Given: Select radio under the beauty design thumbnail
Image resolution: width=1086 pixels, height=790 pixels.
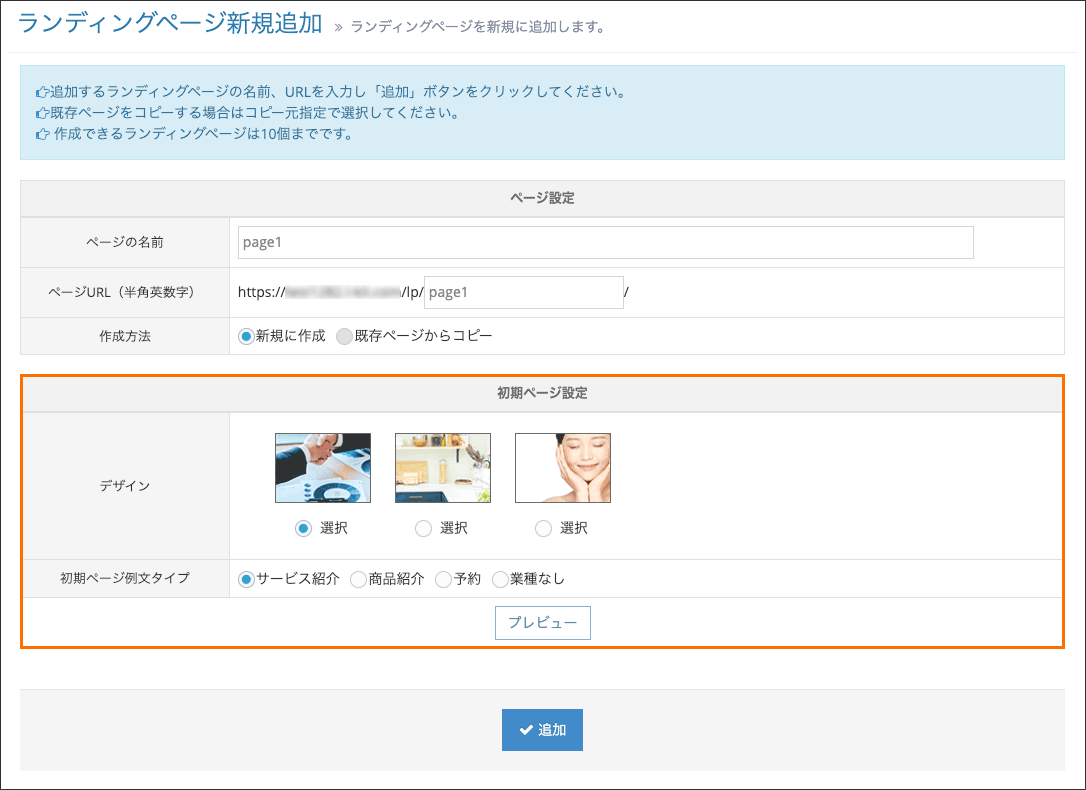Looking at the screenshot, I should pos(543,529).
